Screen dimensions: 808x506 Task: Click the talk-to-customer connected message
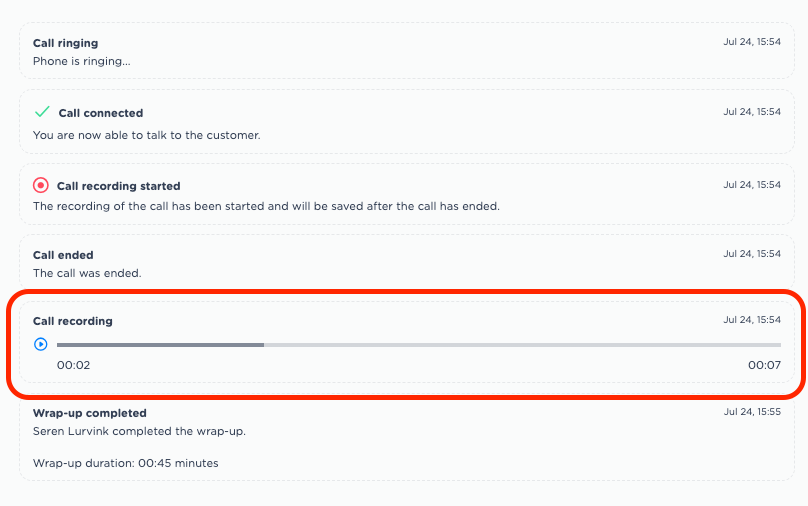coord(147,134)
